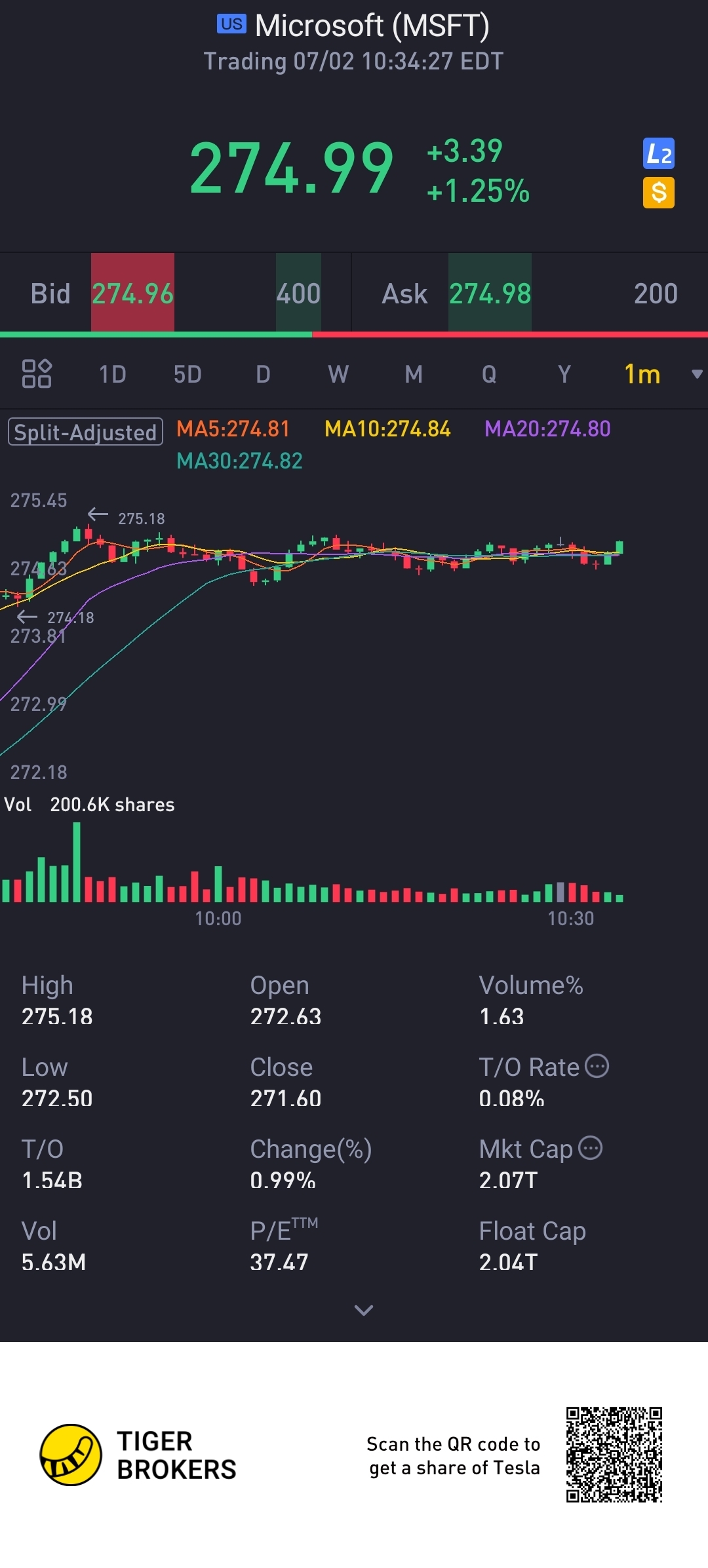Screen dimensions: 708x1568
Task: Select the tallest green volume bar
Action: coord(77,862)
